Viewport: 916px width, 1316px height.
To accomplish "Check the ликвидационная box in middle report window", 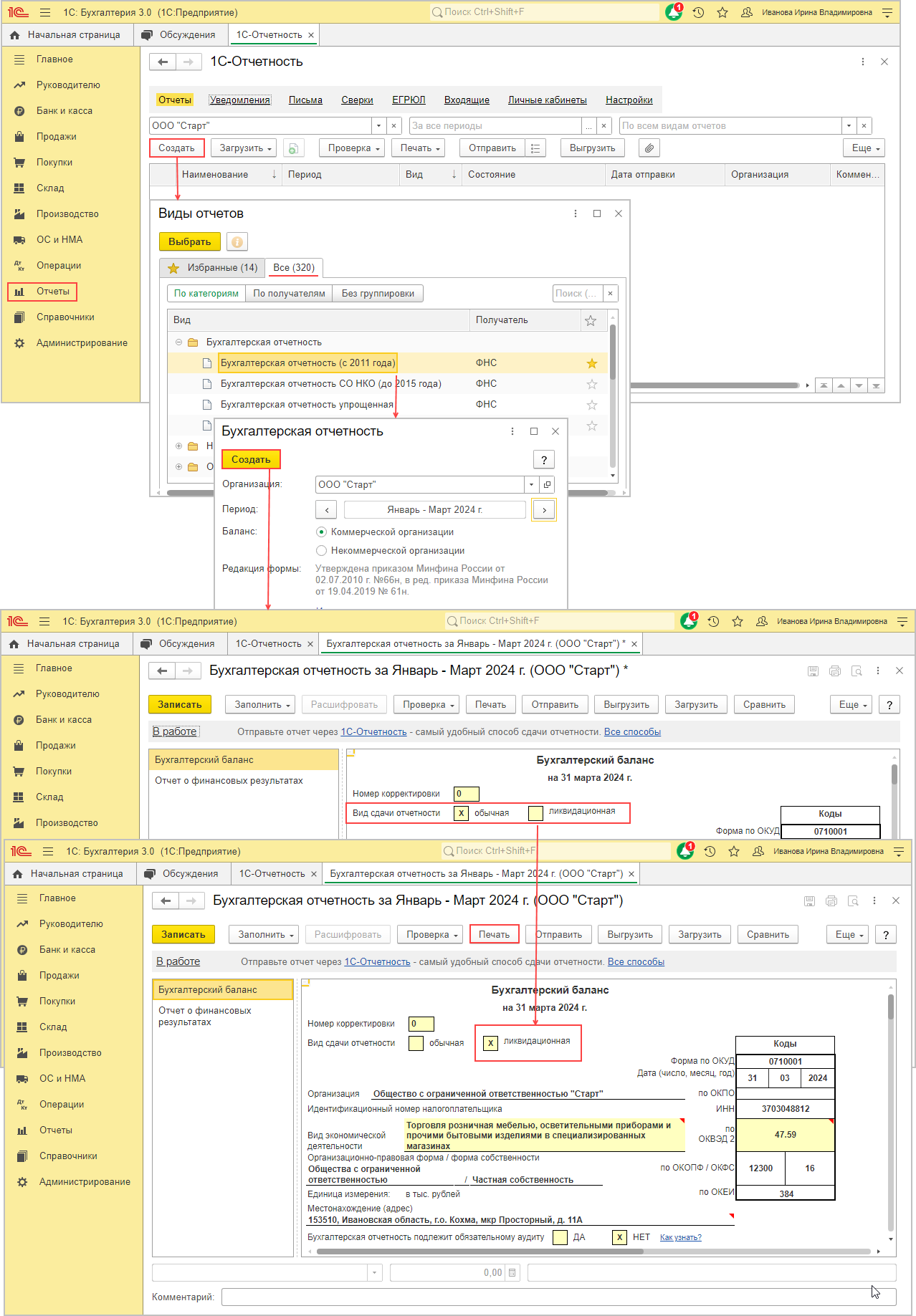I will tap(535, 813).
